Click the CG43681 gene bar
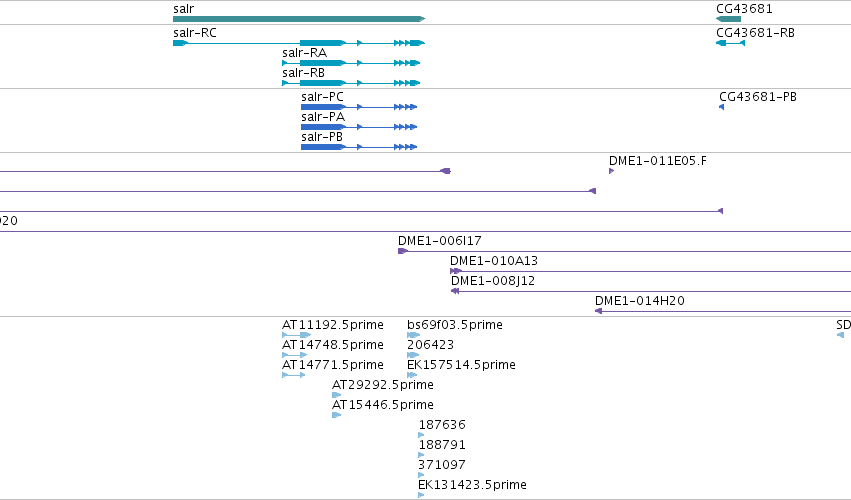This screenshot has height=500, width=851. click(728, 19)
